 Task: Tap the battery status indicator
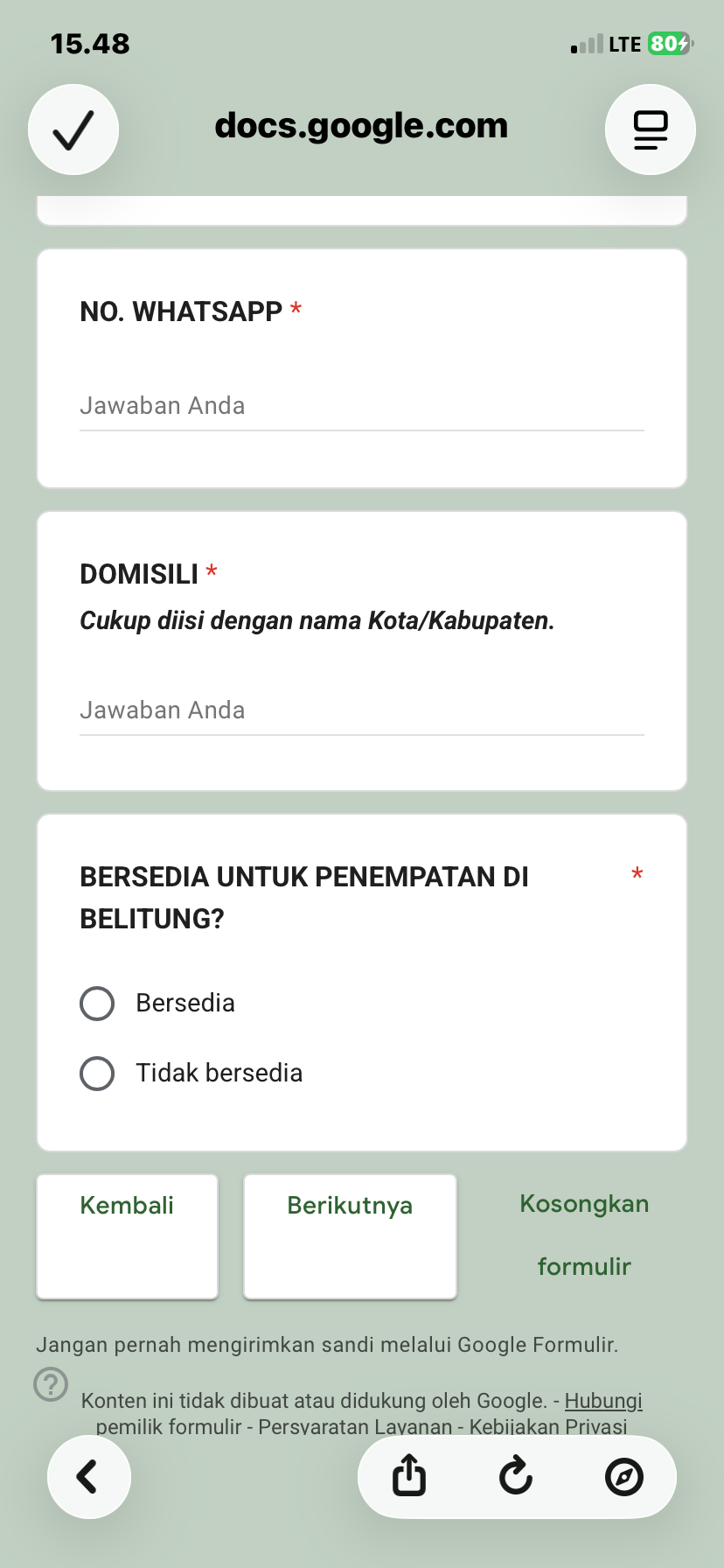(x=670, y=44)
